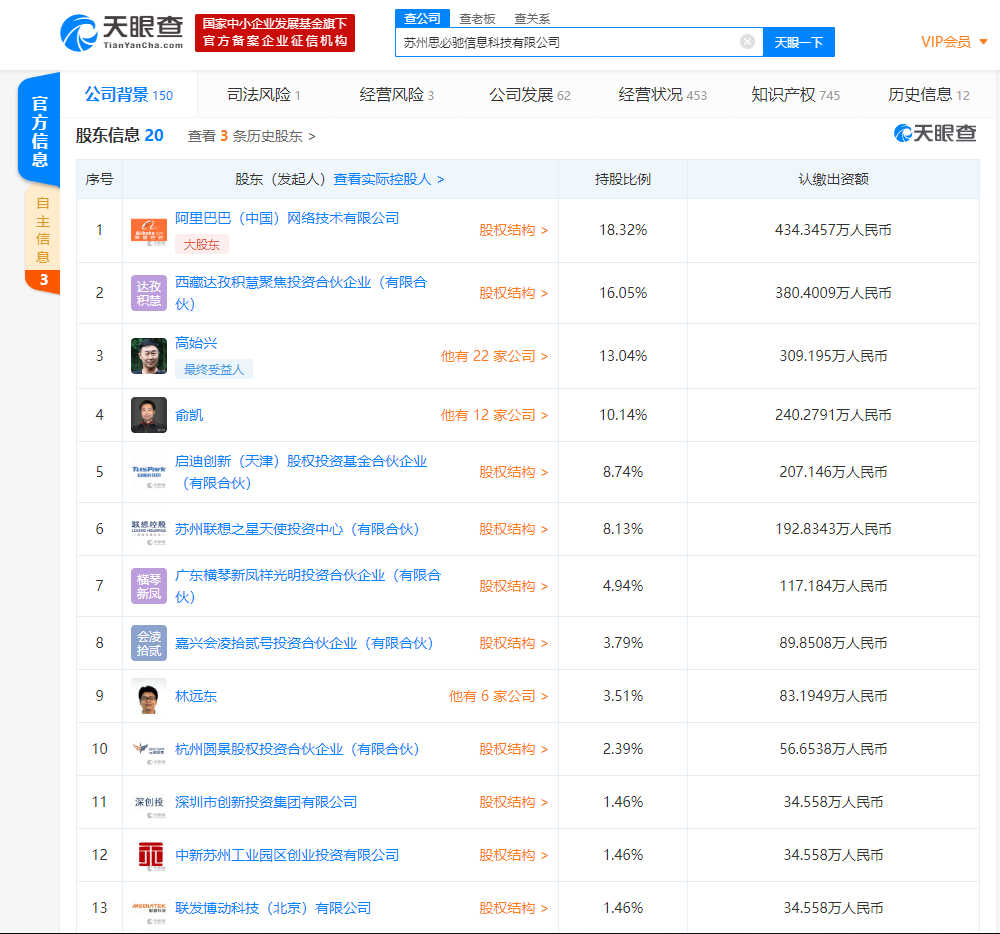Open the TusPark shareholder logo
The width and height of the screenshot is (1000, 934).
coord(149,472)
